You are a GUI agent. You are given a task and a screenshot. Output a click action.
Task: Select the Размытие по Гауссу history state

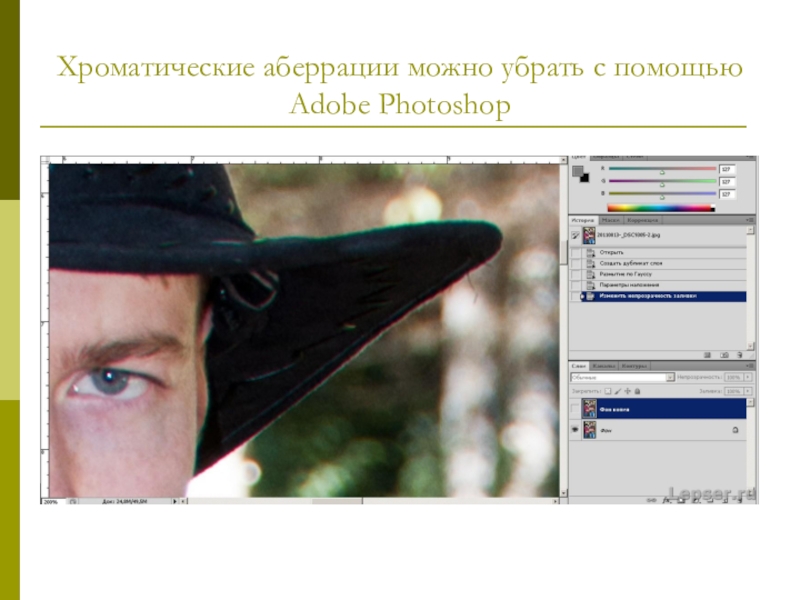click(624, 274)
